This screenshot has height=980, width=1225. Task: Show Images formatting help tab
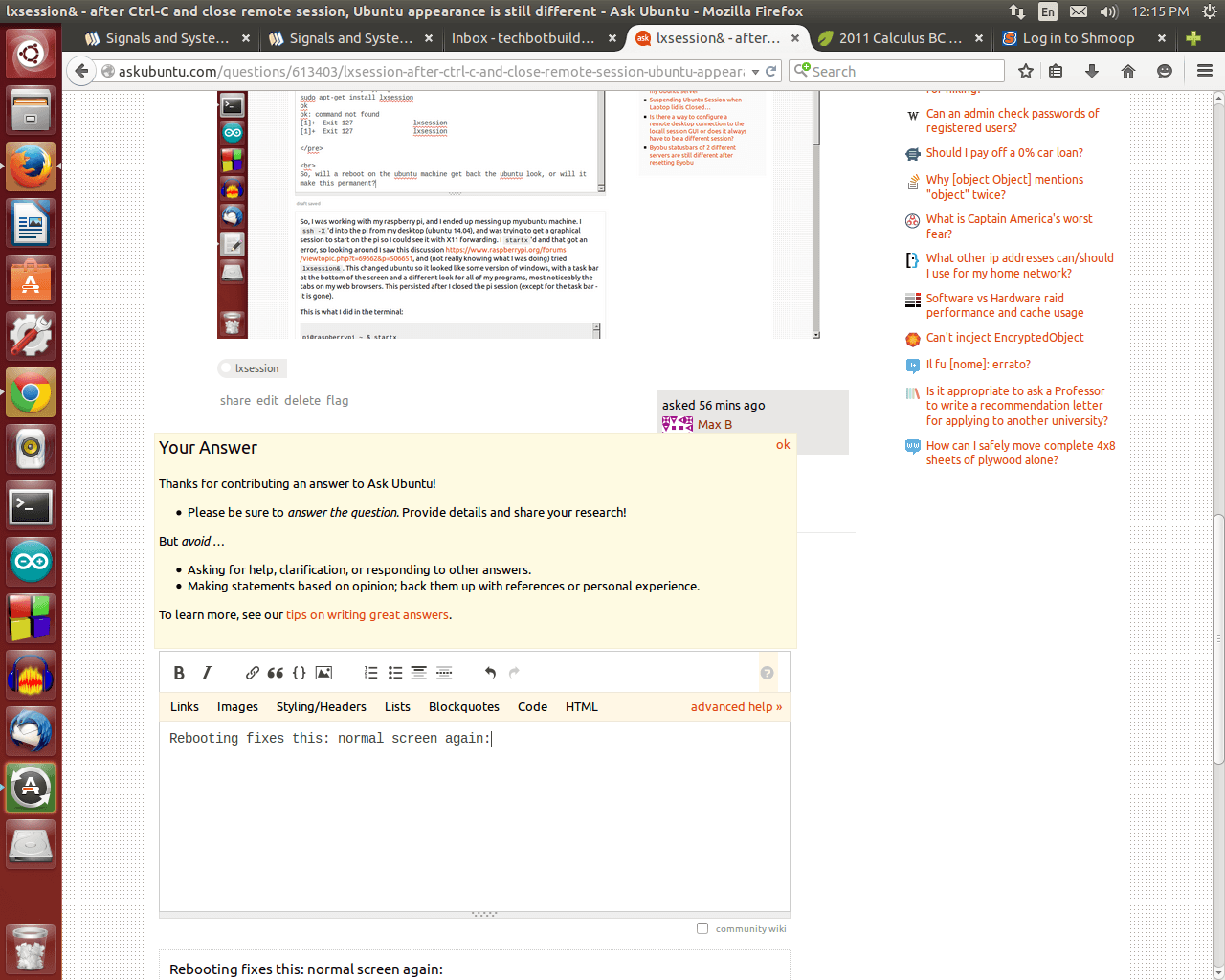(x=237, y=706)
